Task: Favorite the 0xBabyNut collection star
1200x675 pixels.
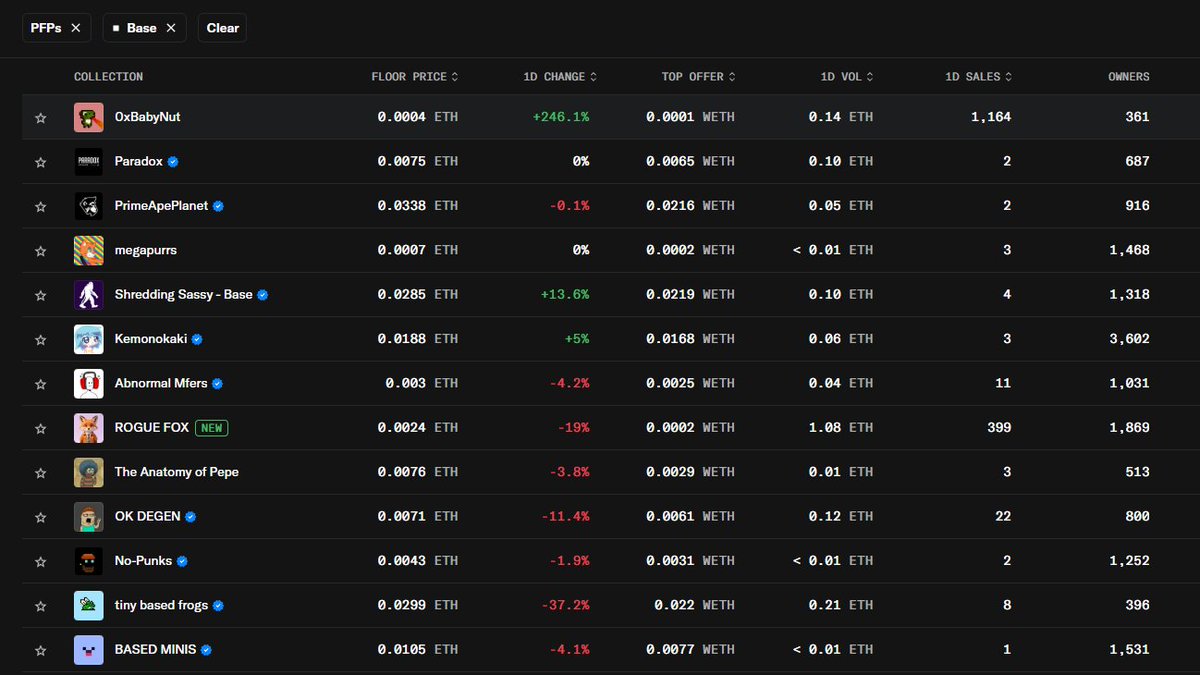Action: coord(41,118)
